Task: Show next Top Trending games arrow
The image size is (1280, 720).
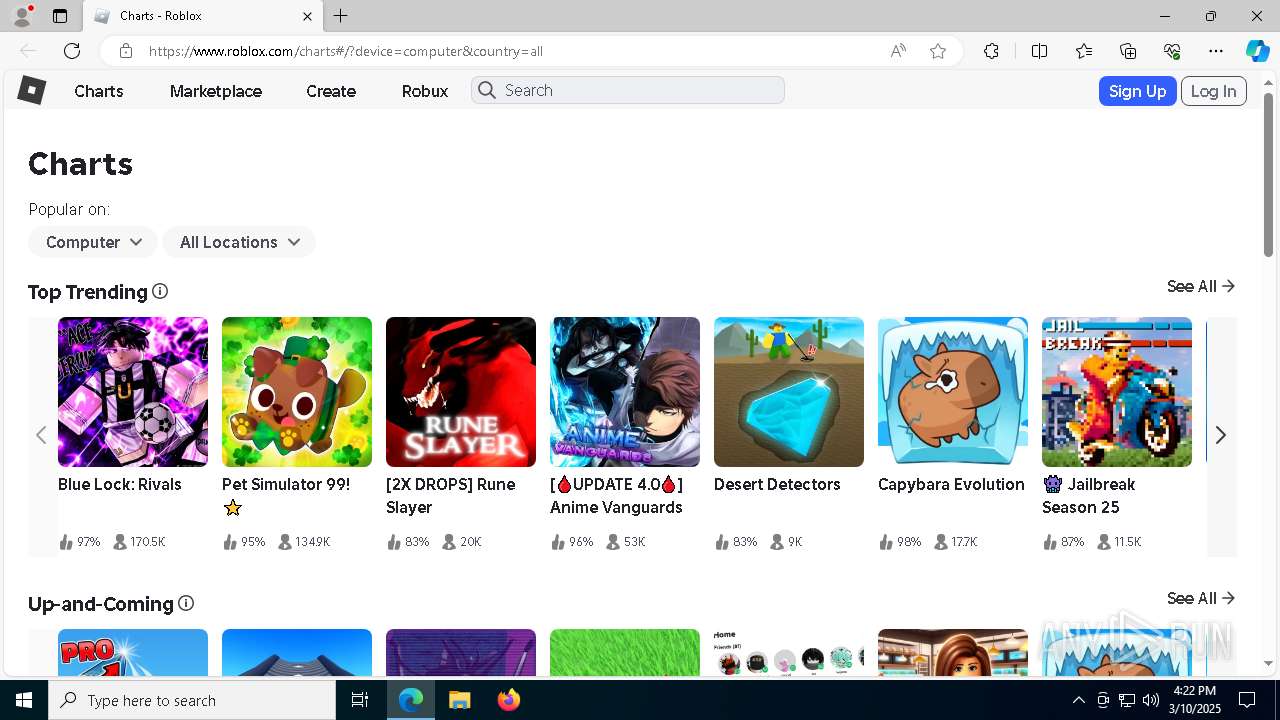Action: [1220, 435]
